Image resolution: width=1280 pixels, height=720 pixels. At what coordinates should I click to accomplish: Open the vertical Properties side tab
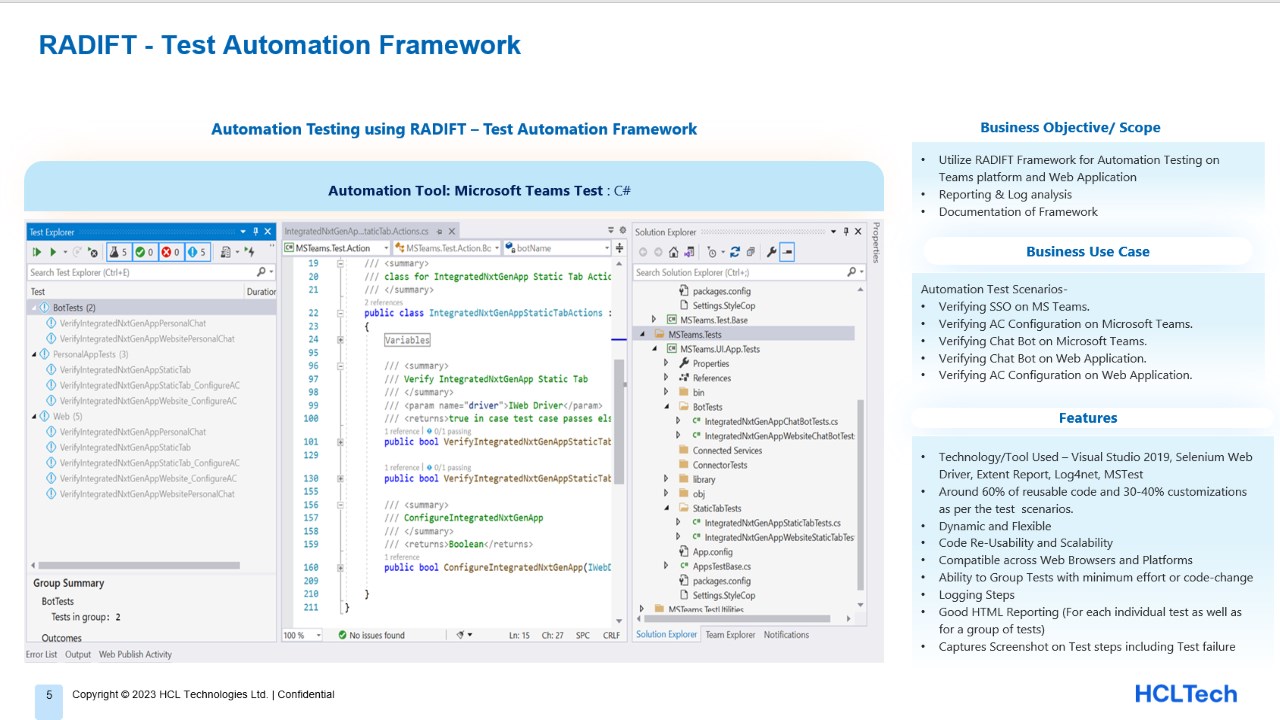[x=877, y=241]
